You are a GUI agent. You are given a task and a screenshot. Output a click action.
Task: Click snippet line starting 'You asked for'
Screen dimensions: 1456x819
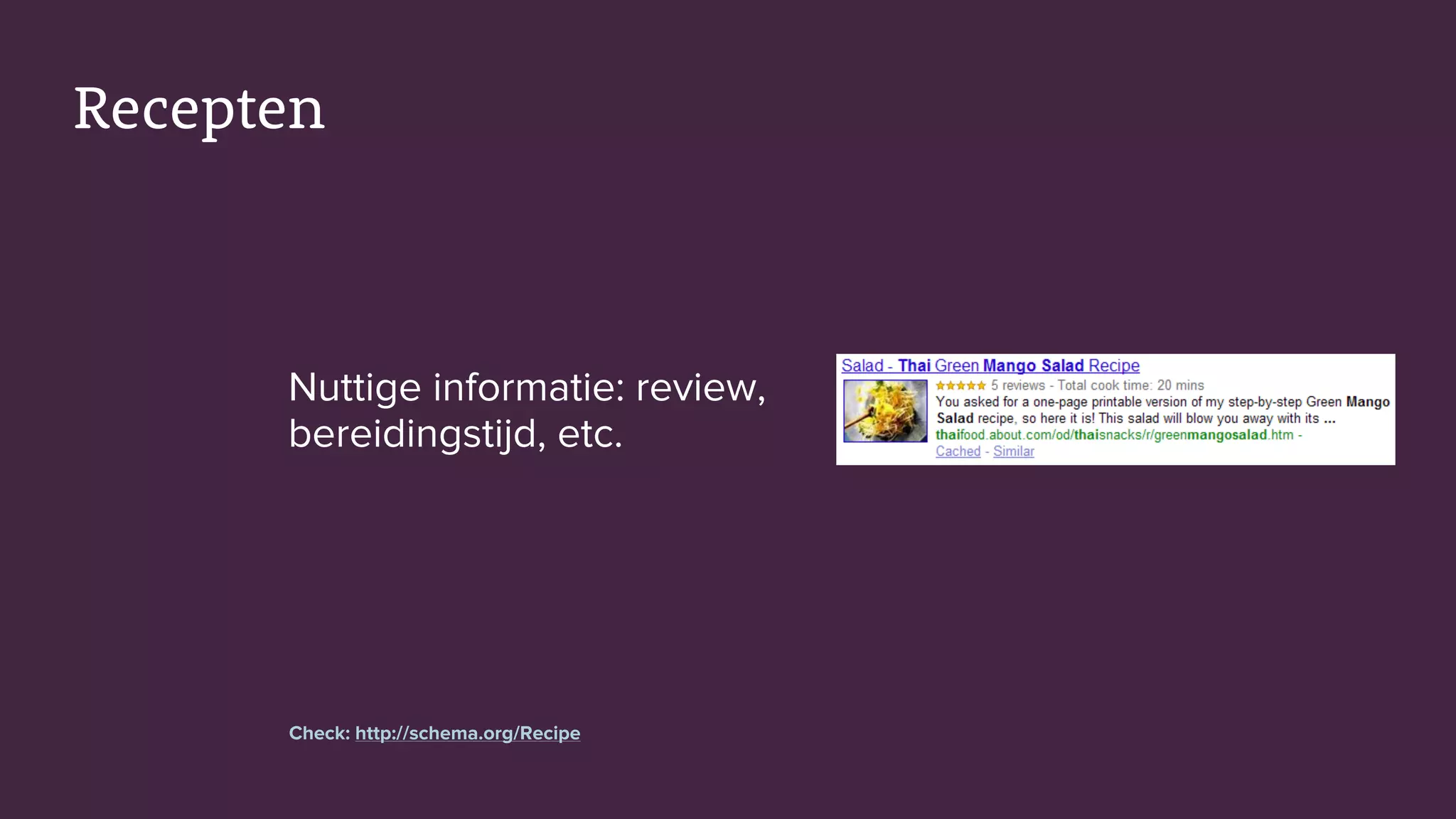click(x=1162, y=402)
